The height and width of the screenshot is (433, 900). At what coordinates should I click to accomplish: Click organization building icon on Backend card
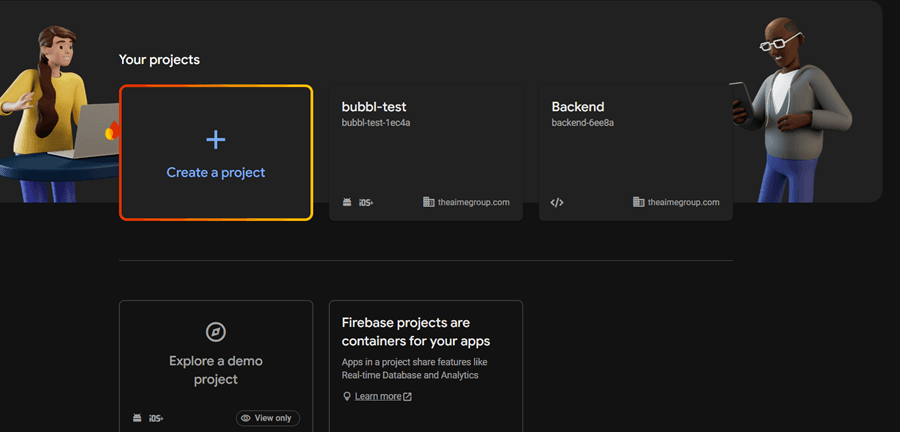click(x=638, y=202)
